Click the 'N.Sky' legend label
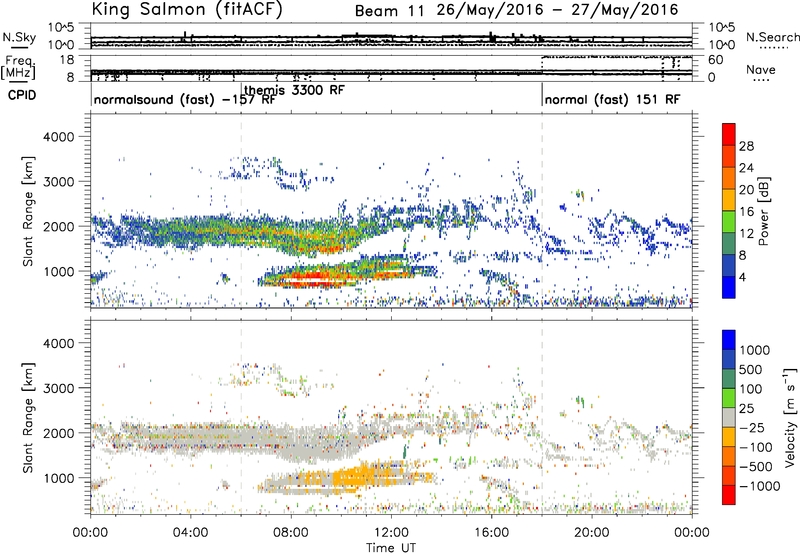The image size is (800, 554). point(19,37)
